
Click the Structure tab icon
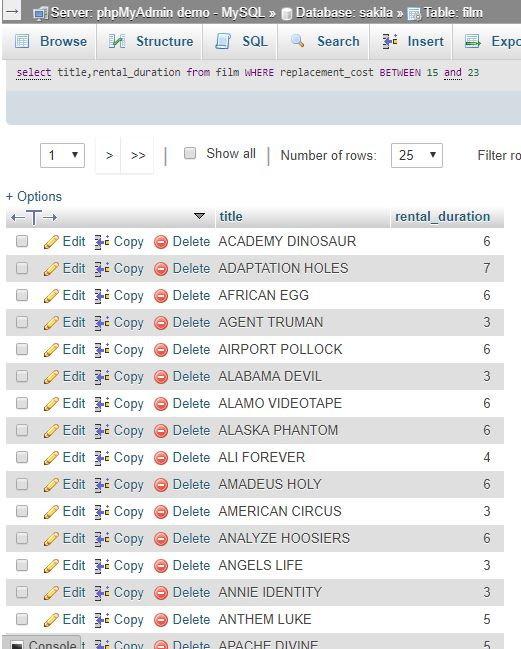tap(117, 41)
